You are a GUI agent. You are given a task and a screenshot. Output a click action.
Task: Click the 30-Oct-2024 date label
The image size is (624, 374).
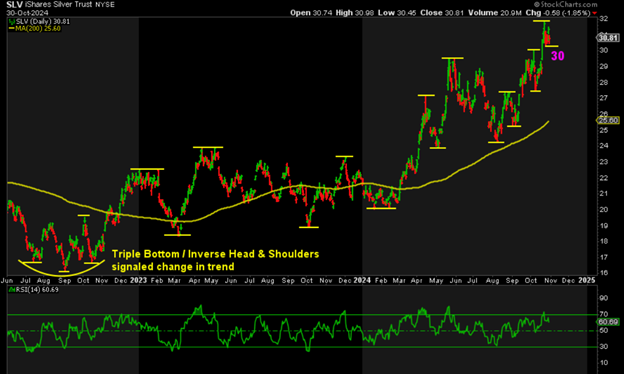point(27,13)
